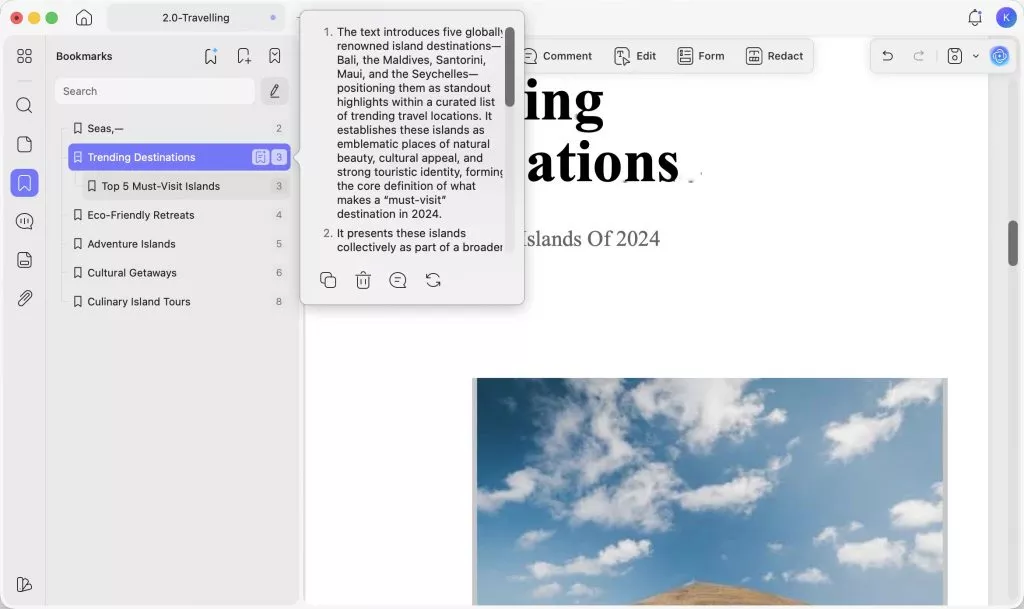Open the Comment tool
1024x609 pixels.
(558, 56)
